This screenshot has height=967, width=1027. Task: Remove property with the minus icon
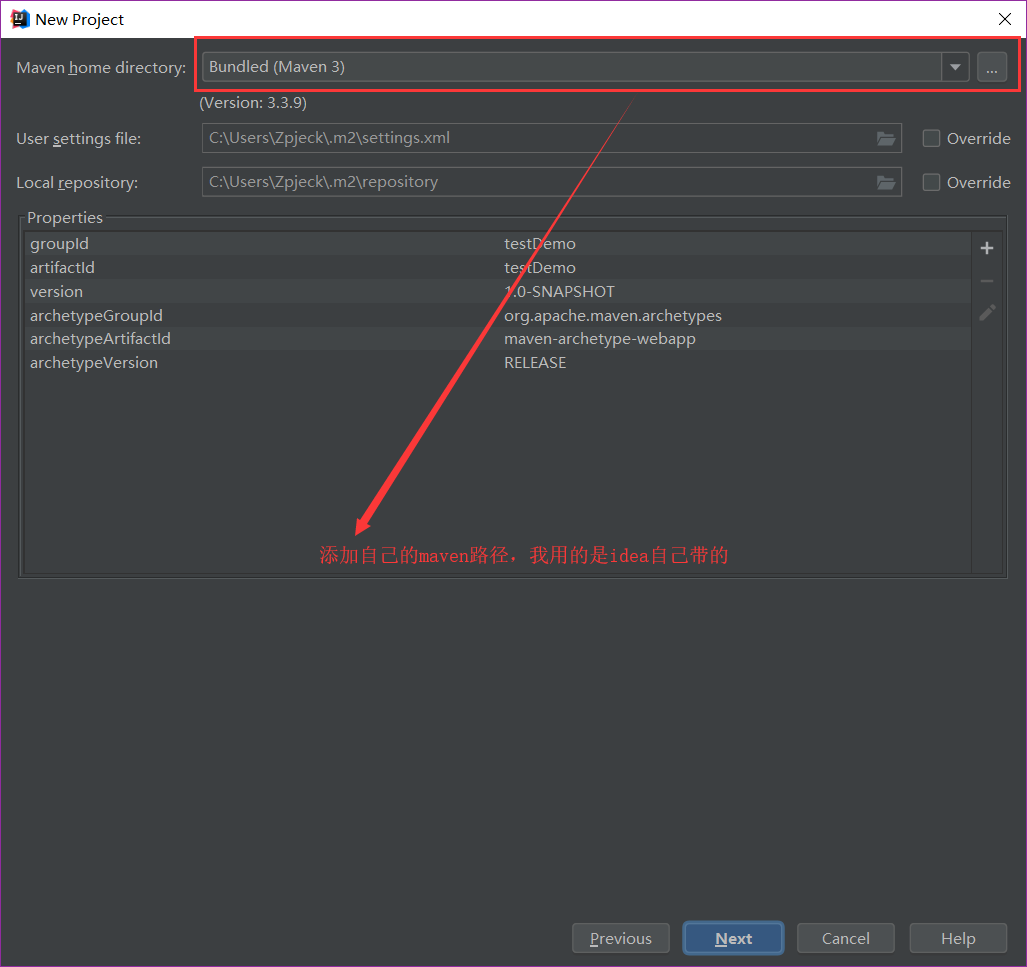tap(986, 281)
